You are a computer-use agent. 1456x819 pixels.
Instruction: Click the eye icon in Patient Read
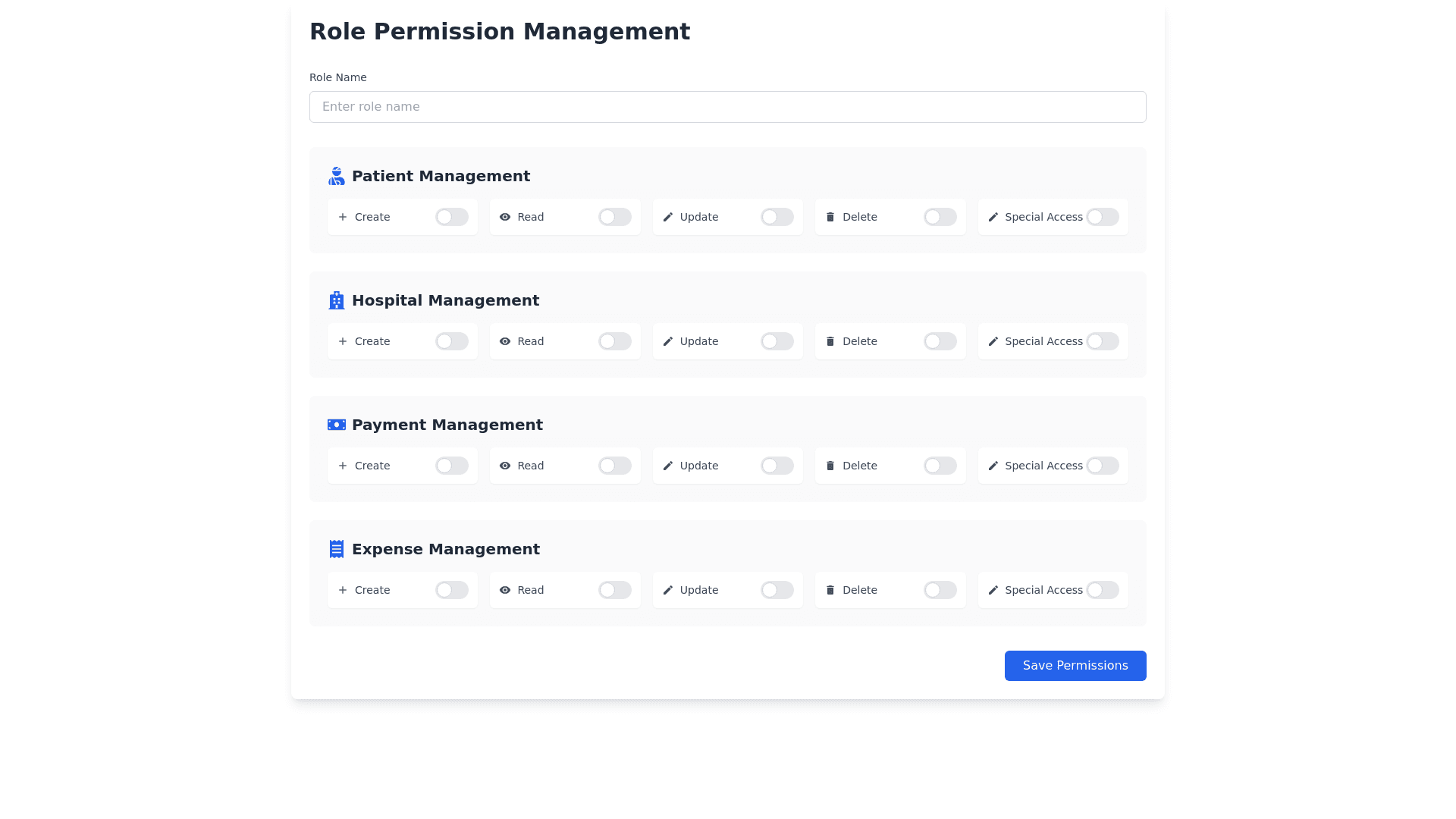click(x=505, y=217)
